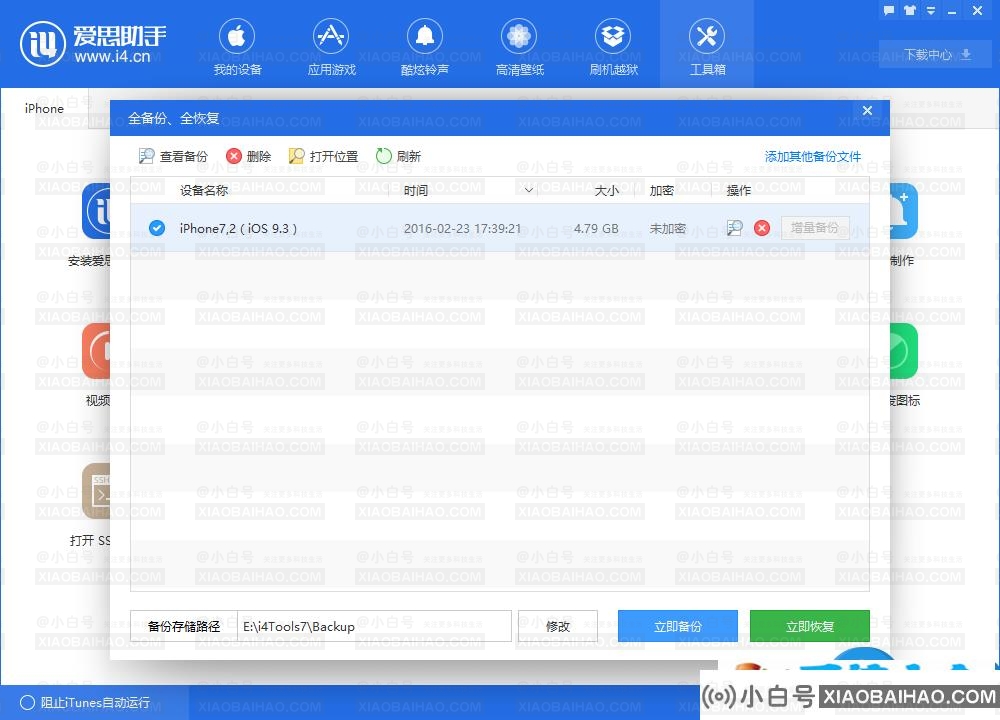Click the 增量备份 button in row
Viewport: 1000px width, 720px height.
[815, 228]
